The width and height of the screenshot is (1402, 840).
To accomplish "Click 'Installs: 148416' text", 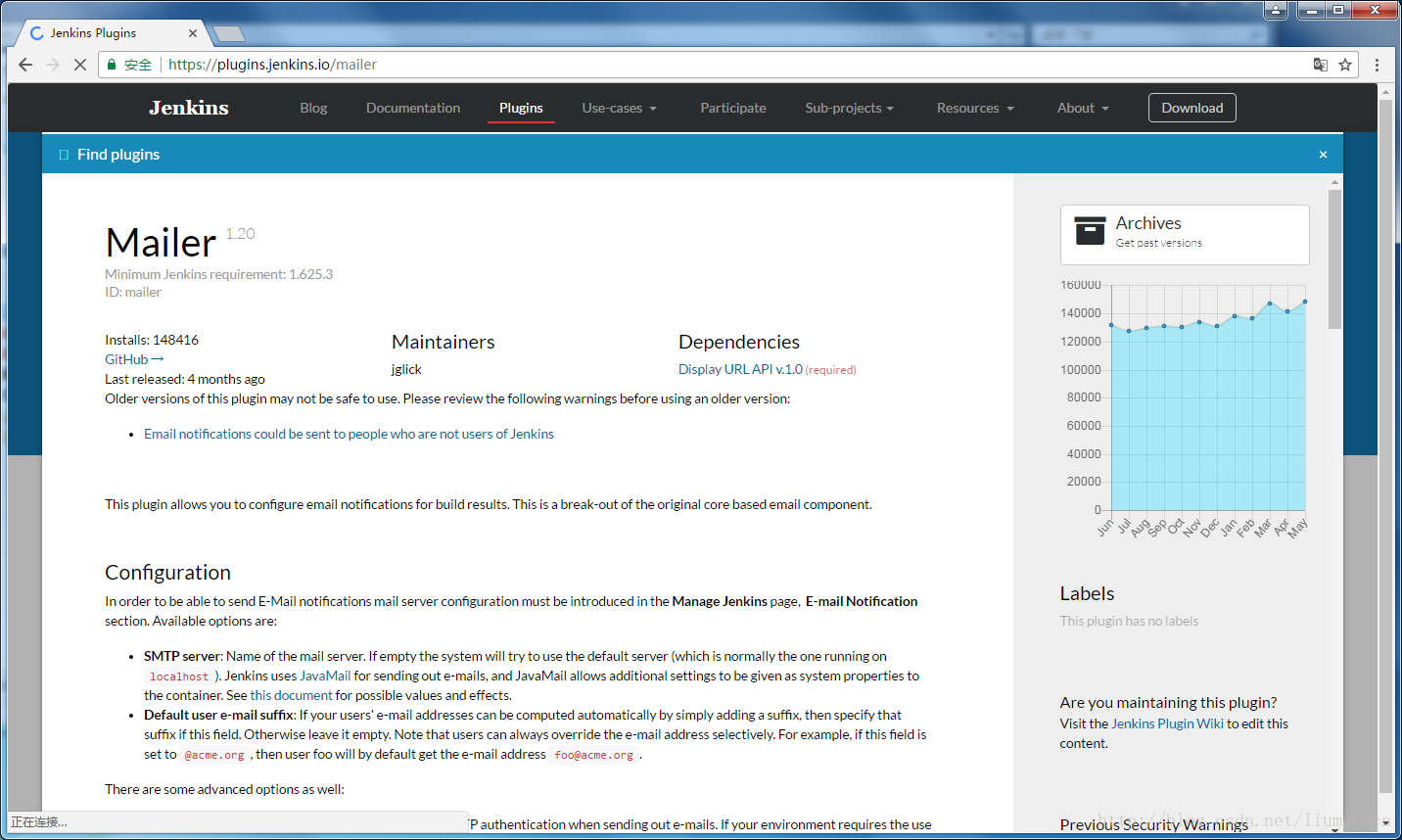I will tap(152, 340).
